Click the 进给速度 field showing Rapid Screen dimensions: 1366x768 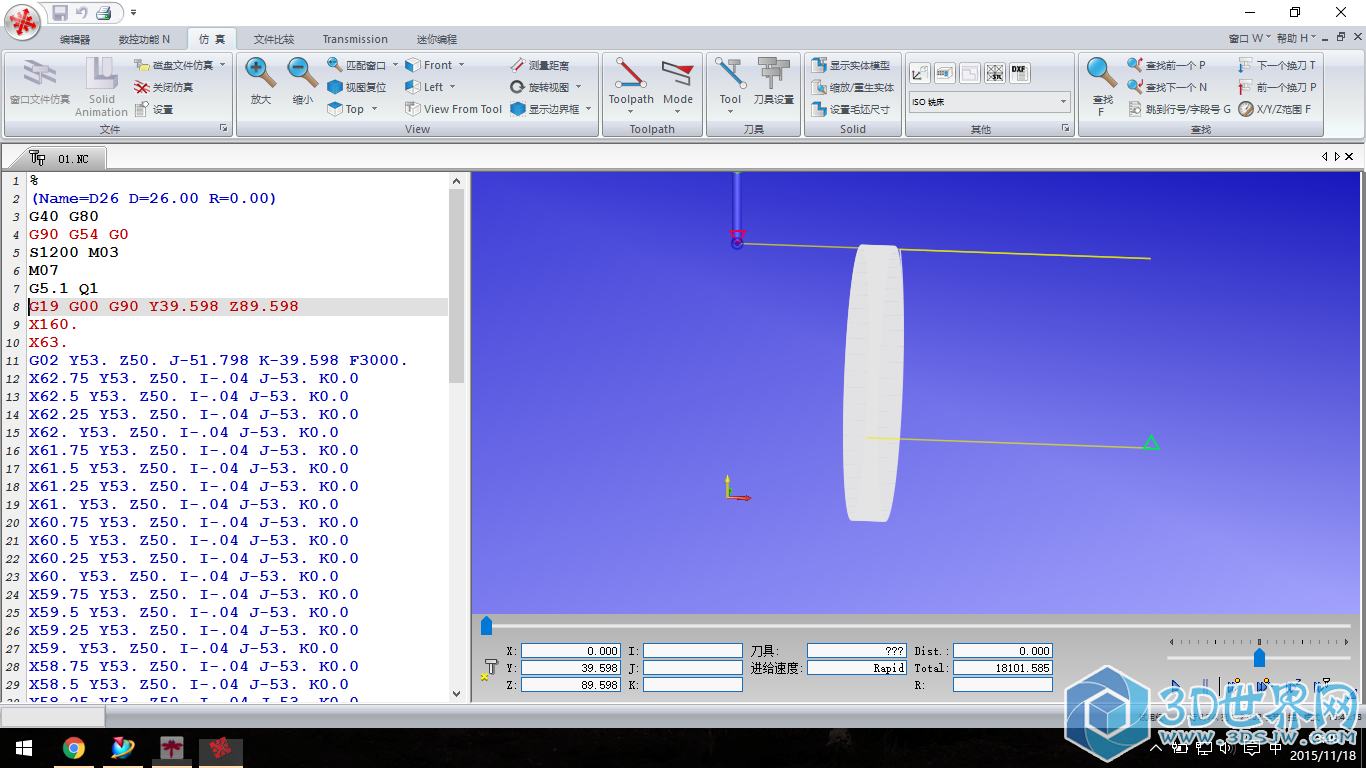pos(857,668)
